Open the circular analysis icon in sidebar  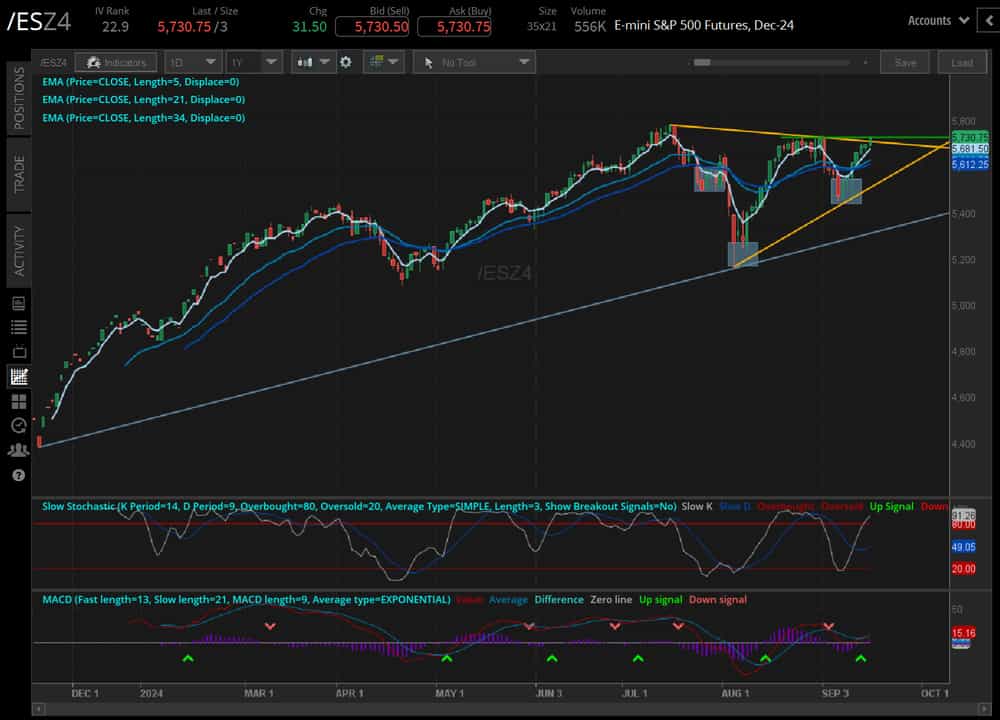pyautogui.click(x=18, y=425)
